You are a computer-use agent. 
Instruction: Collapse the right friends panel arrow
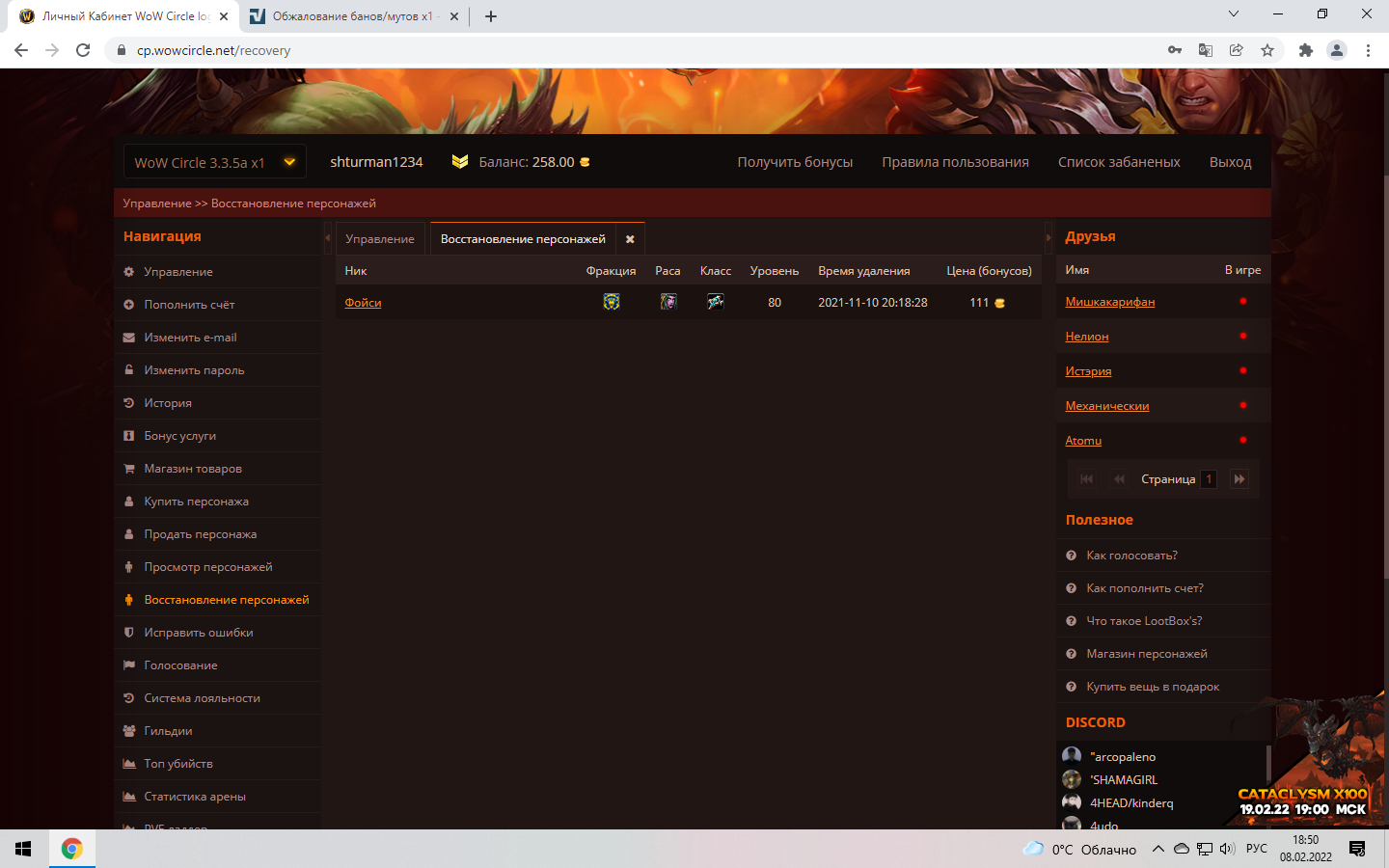pyautogui.click(x=1049, y=237)
